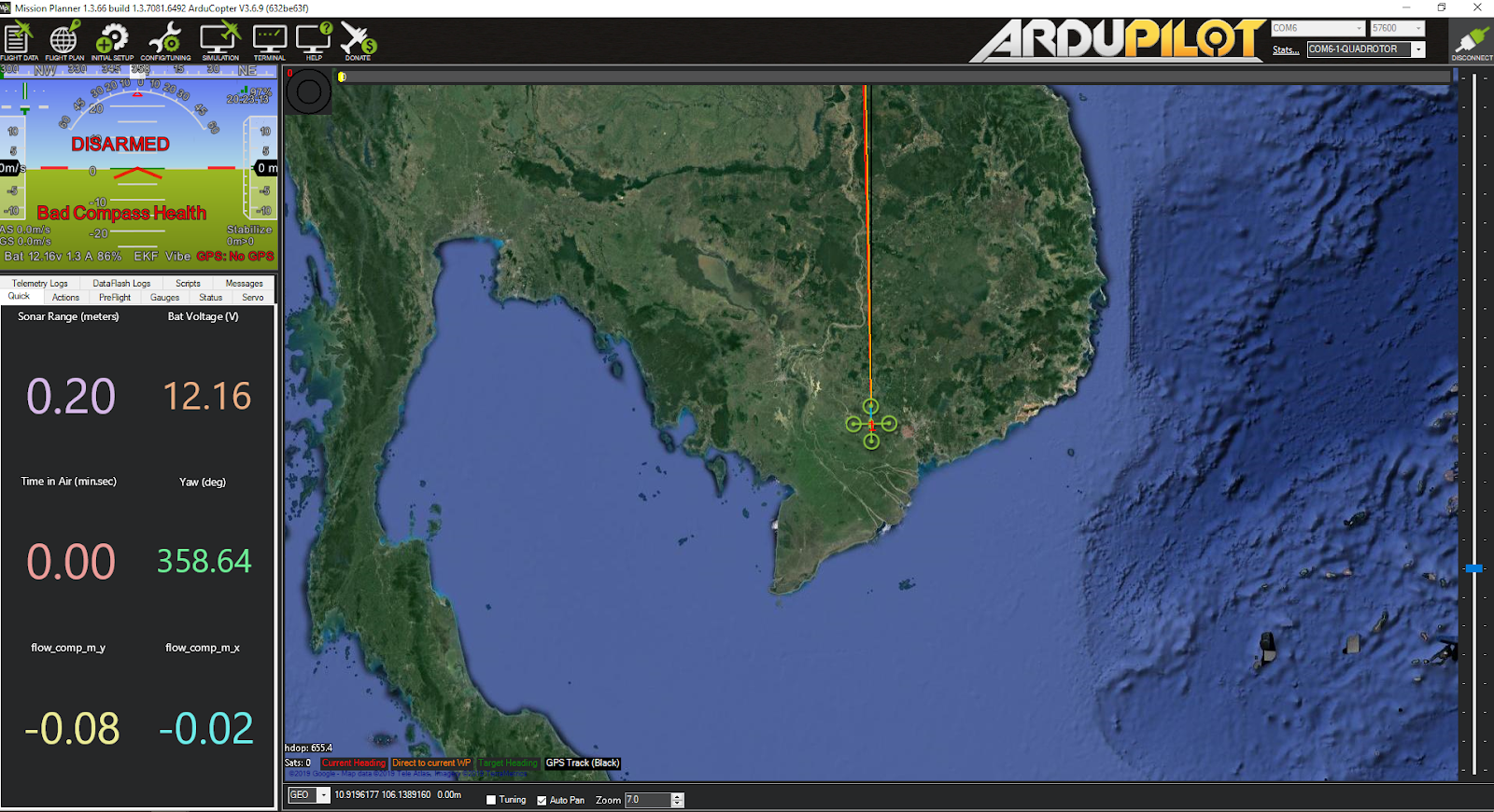Decrease map zoom with stepper down arrow
Image resolution: width=1494 pixels, height=812 pixels.
[678, 804]
